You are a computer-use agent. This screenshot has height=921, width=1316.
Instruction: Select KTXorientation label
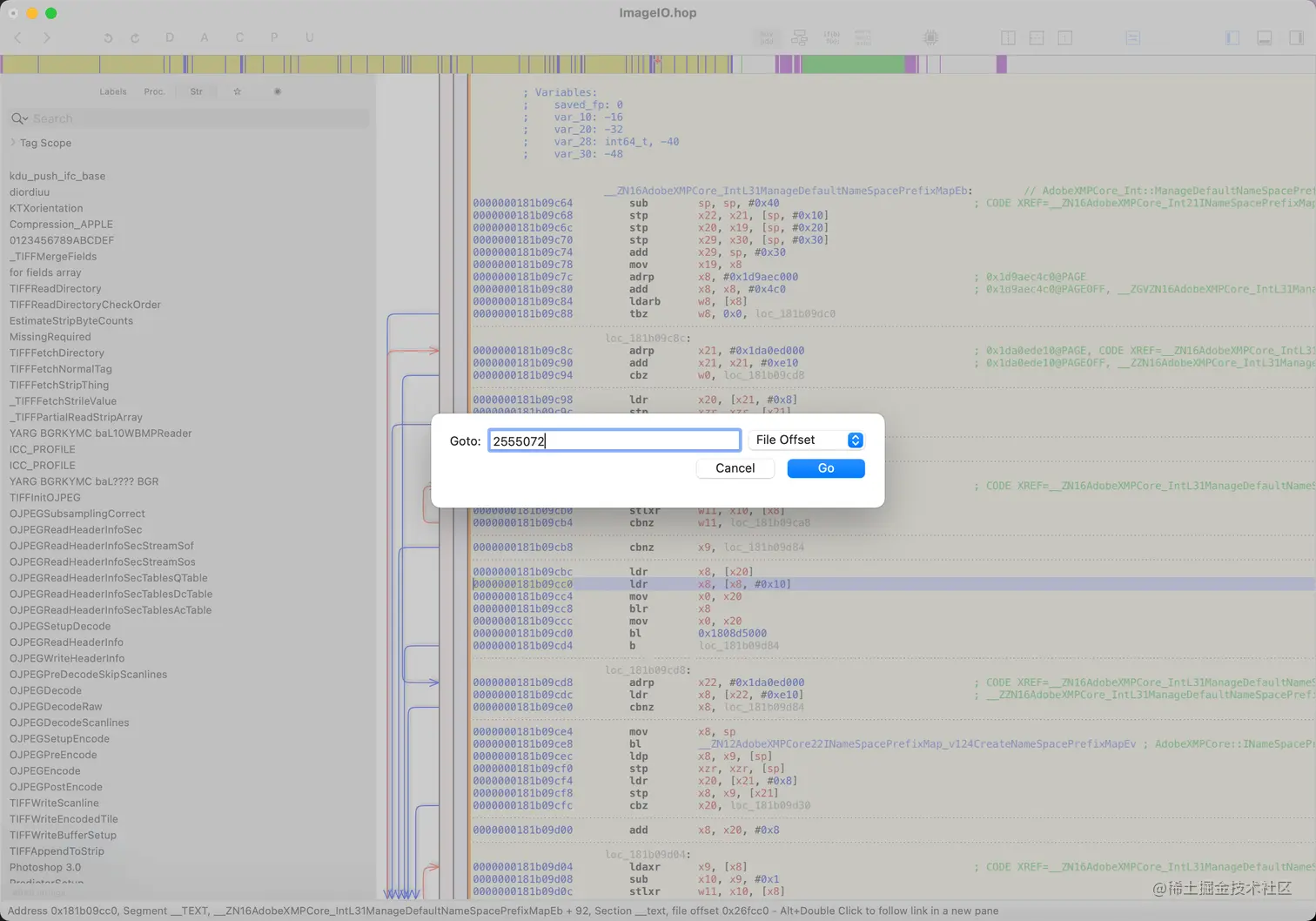point(46,208)
